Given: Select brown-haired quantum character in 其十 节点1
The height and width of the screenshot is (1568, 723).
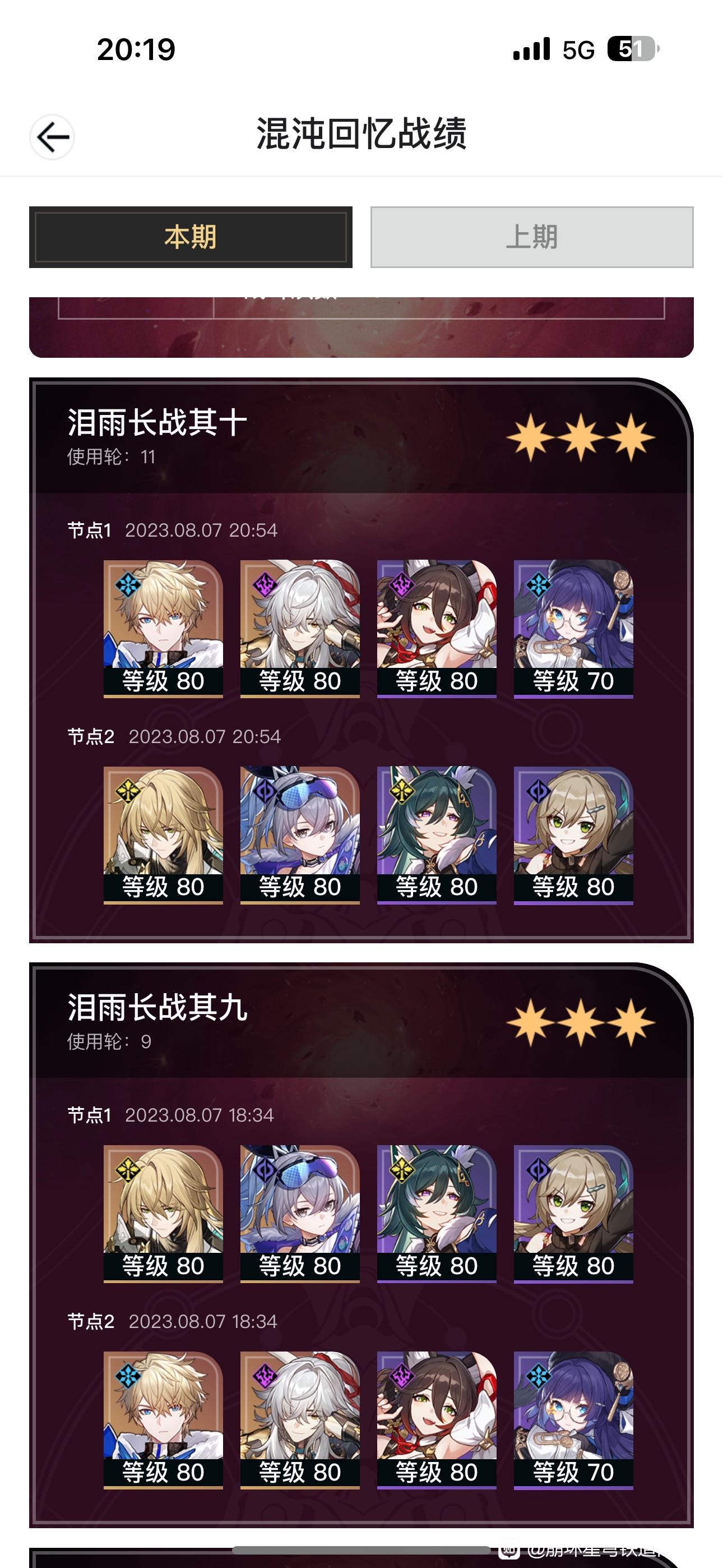Looking at the screenshot, I should (x=437, y=628).
